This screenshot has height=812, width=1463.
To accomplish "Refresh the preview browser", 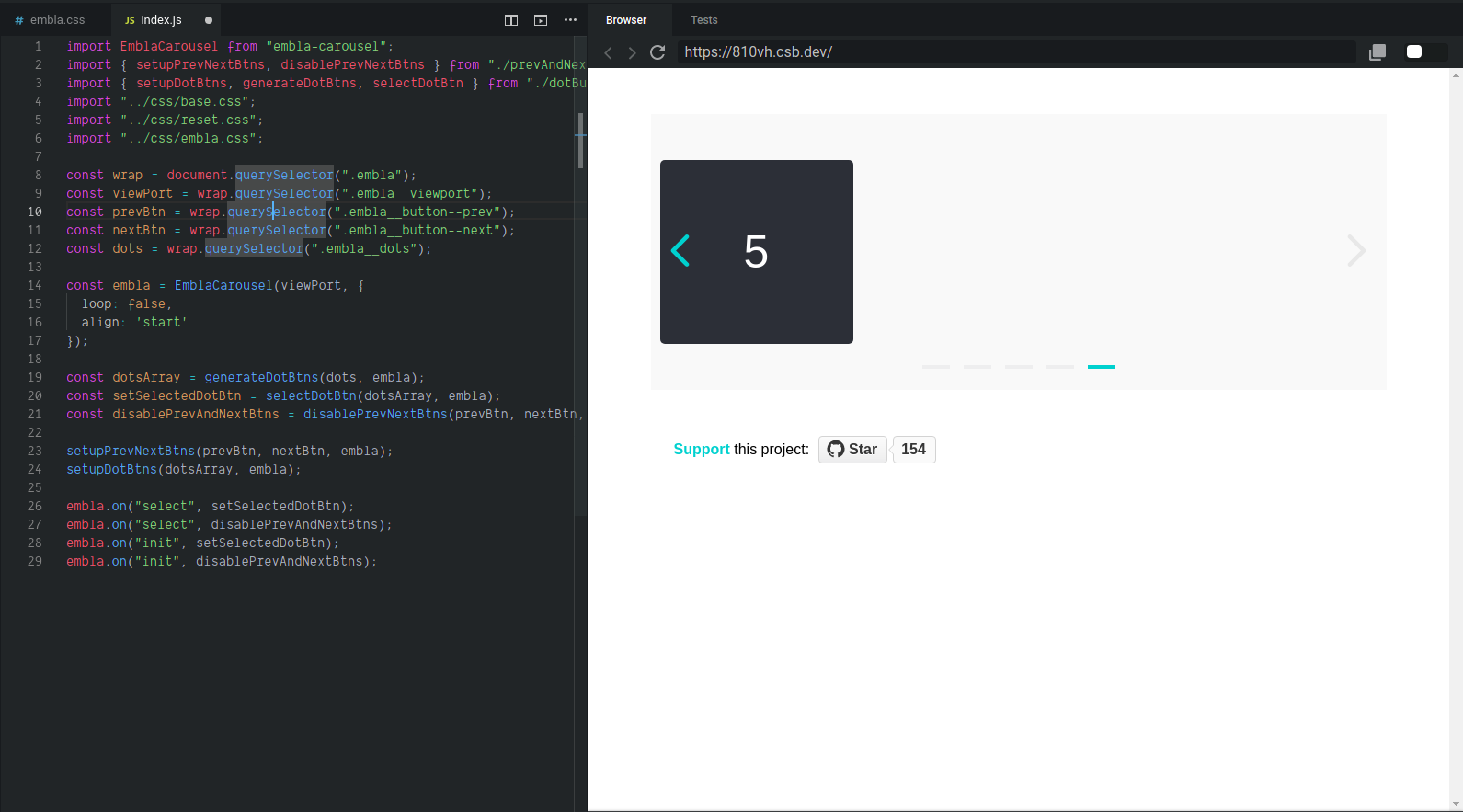I will [657, 52].
